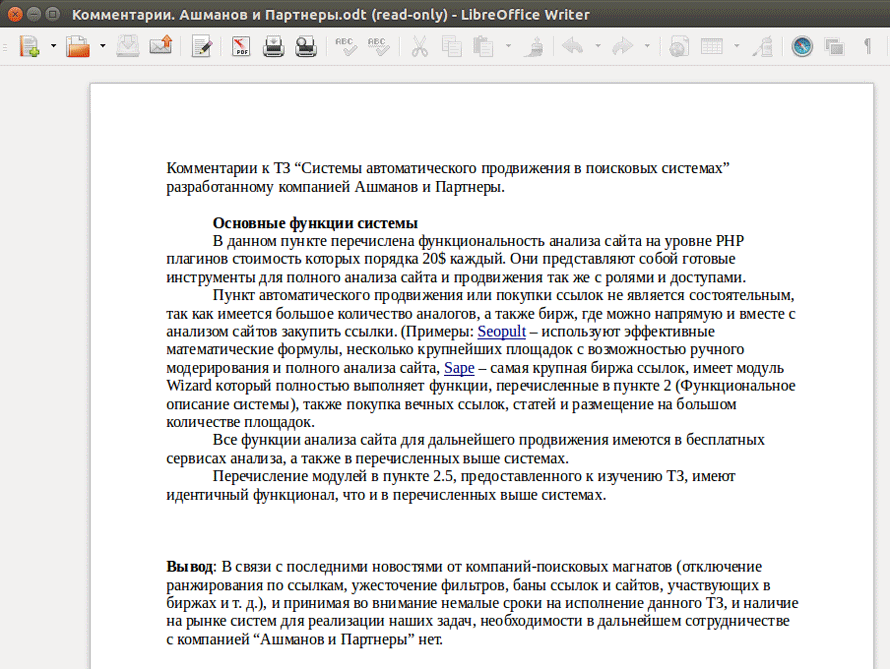Toggle automatic spell checking
The width and height of the screenshot is (890, 669).
(x=378, y=46)
